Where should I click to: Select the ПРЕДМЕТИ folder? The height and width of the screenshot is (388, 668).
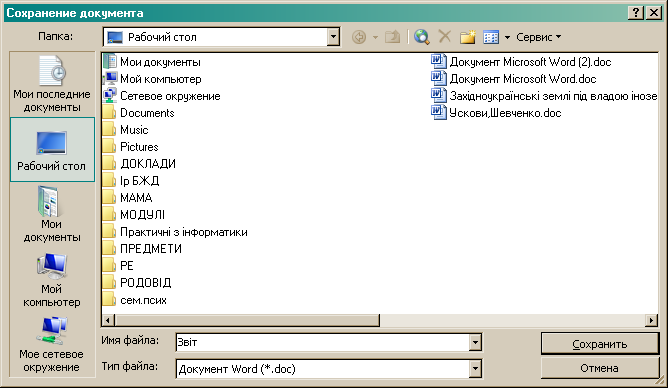[x=142, y=249]
